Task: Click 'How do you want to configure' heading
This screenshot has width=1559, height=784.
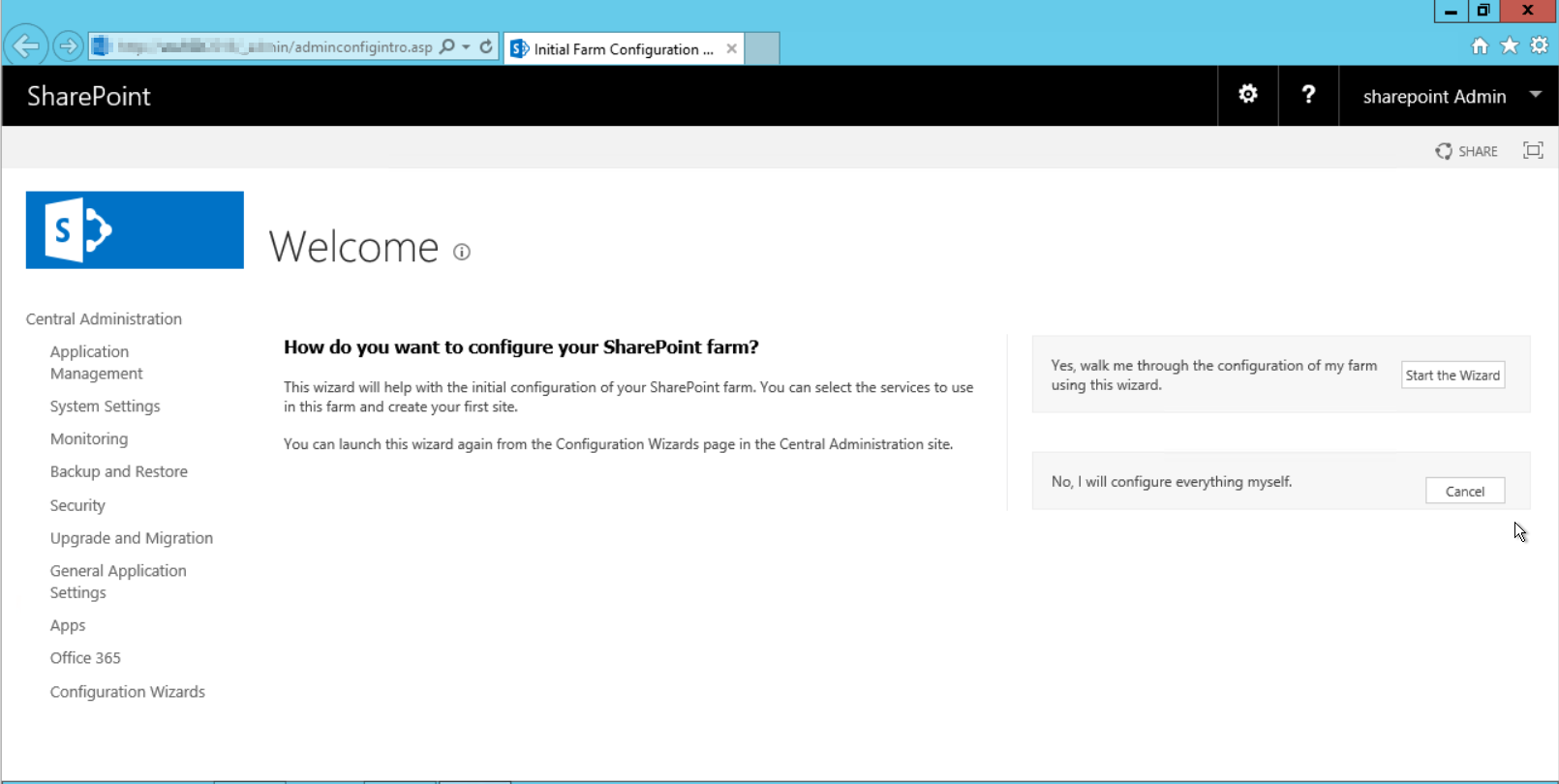Action: pyautogui.click(x=521, y=347)
